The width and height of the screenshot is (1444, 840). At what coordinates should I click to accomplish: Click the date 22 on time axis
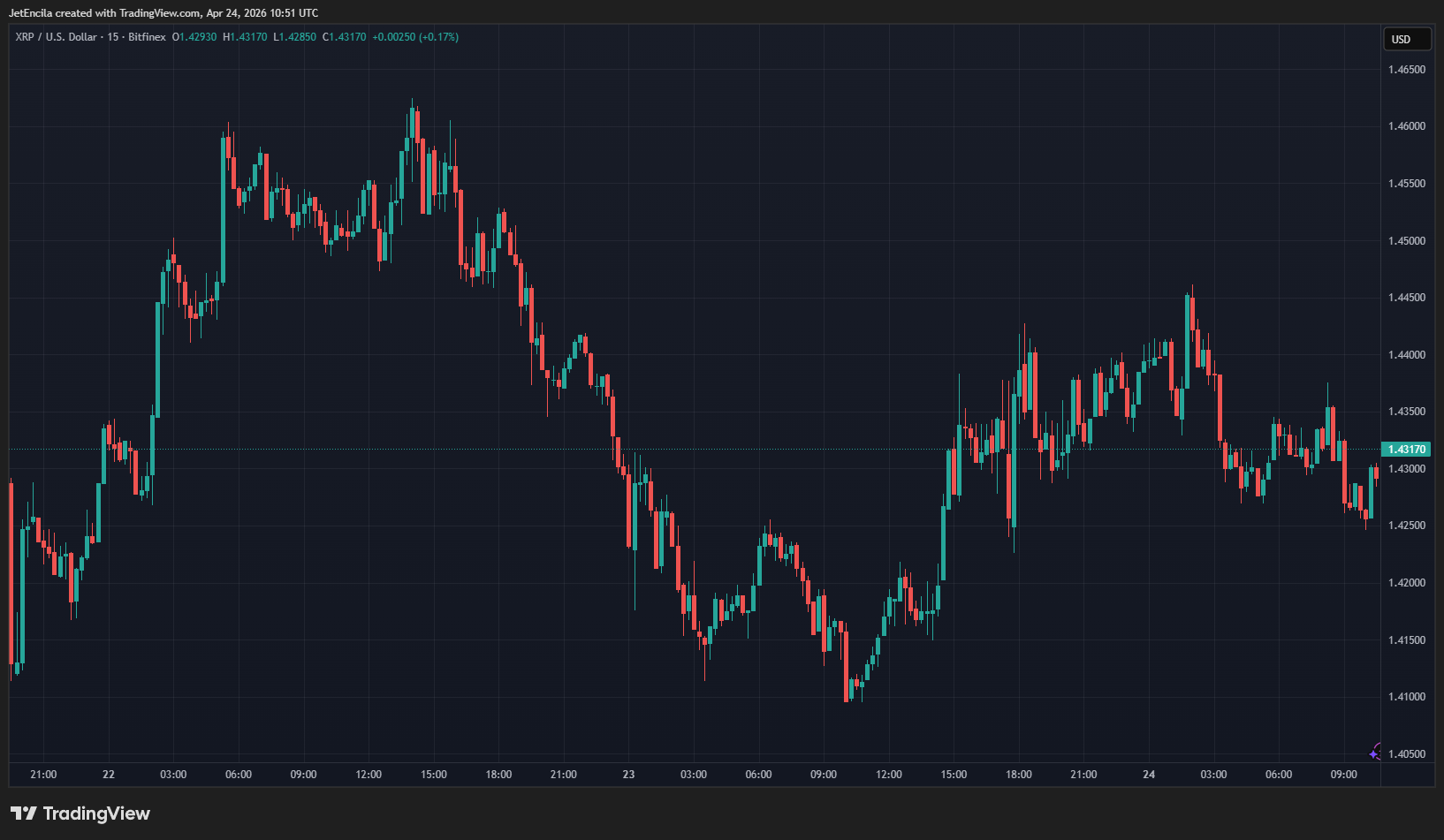[109, 775]
